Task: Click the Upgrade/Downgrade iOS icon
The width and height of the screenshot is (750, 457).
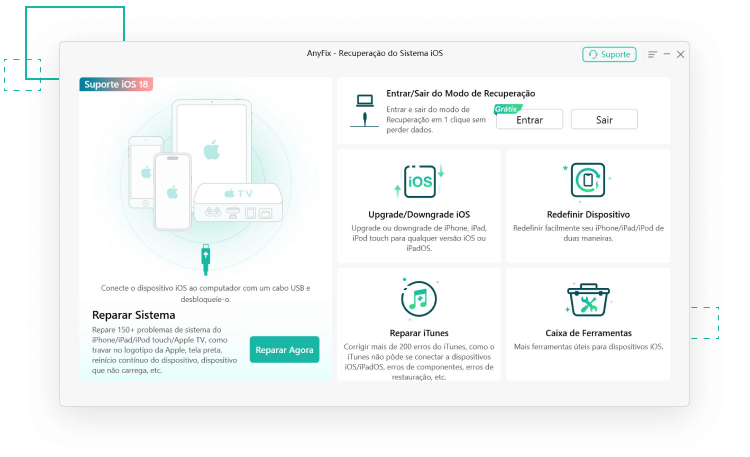Action: (x=419, y=181)
